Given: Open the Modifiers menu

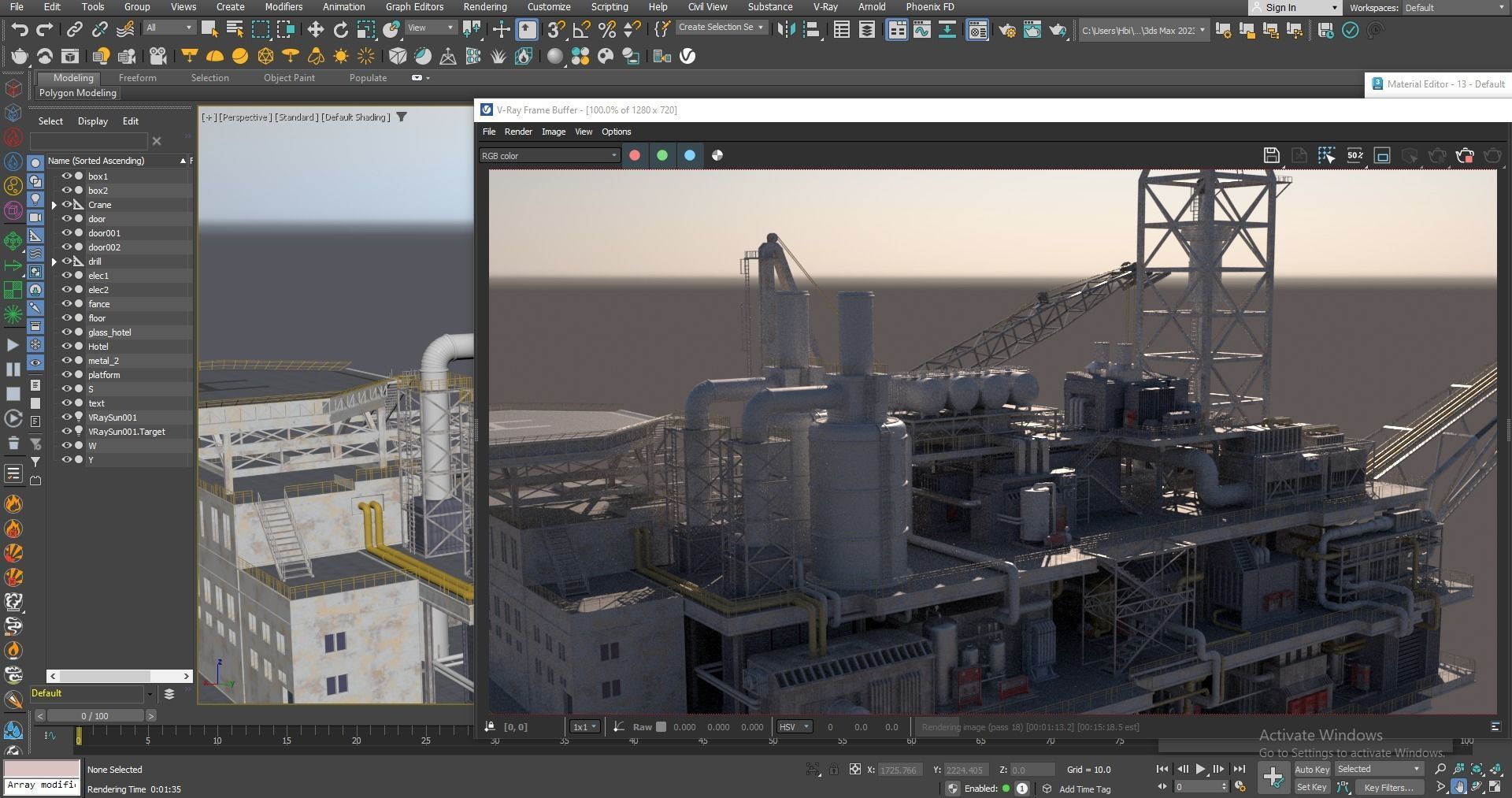Looking at the screenshot, I should pos(283,7).
